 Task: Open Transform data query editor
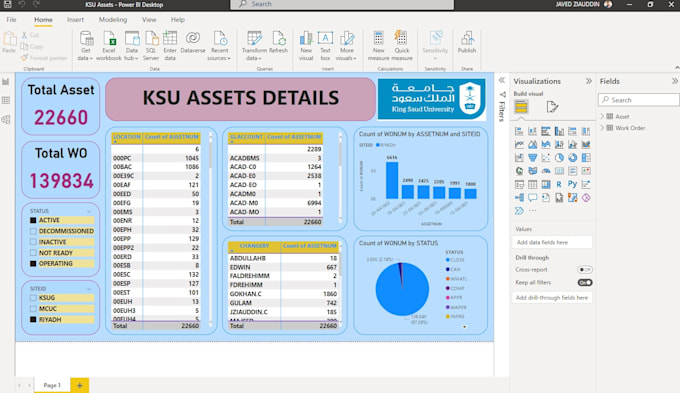[x=254, y=46]
